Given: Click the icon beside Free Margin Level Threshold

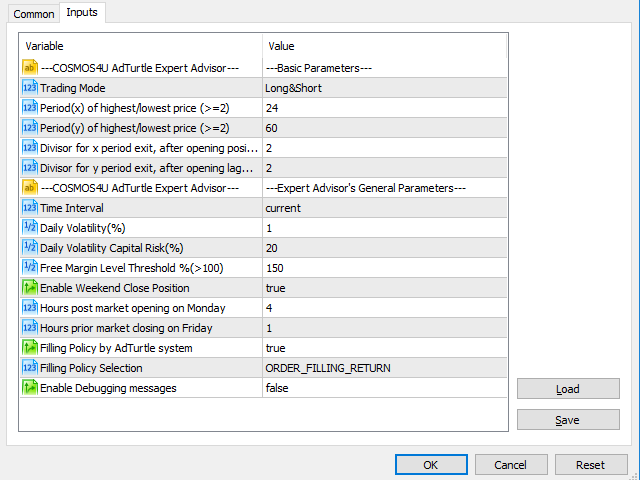Looking at the screenshot, I should point(30,268).
